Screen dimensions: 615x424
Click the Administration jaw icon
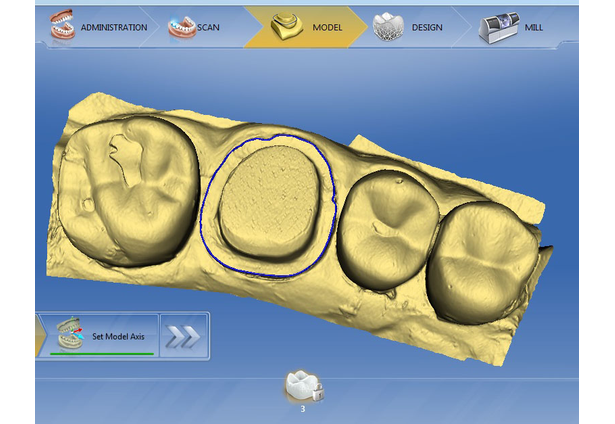click(x=62, y=25)
